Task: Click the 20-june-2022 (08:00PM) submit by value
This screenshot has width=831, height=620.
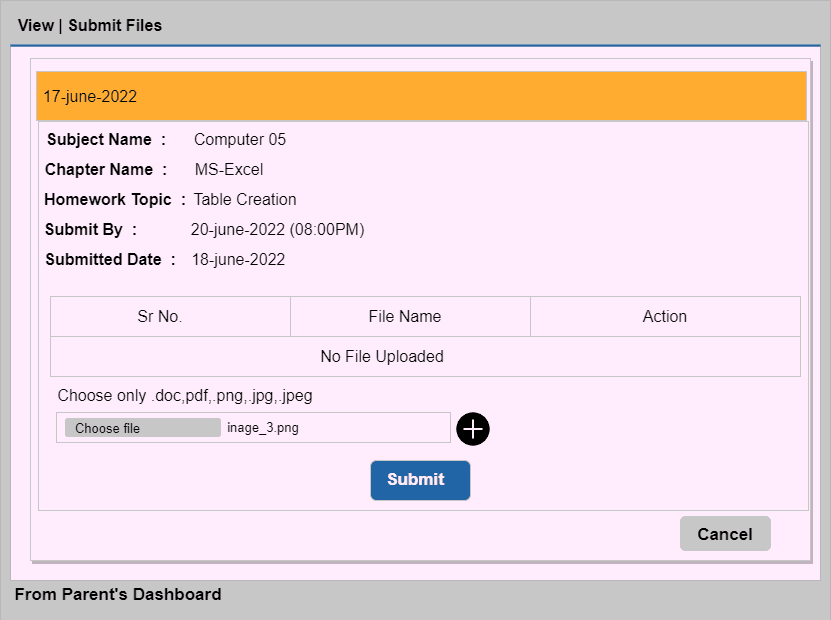Action: tap(278, 229)
